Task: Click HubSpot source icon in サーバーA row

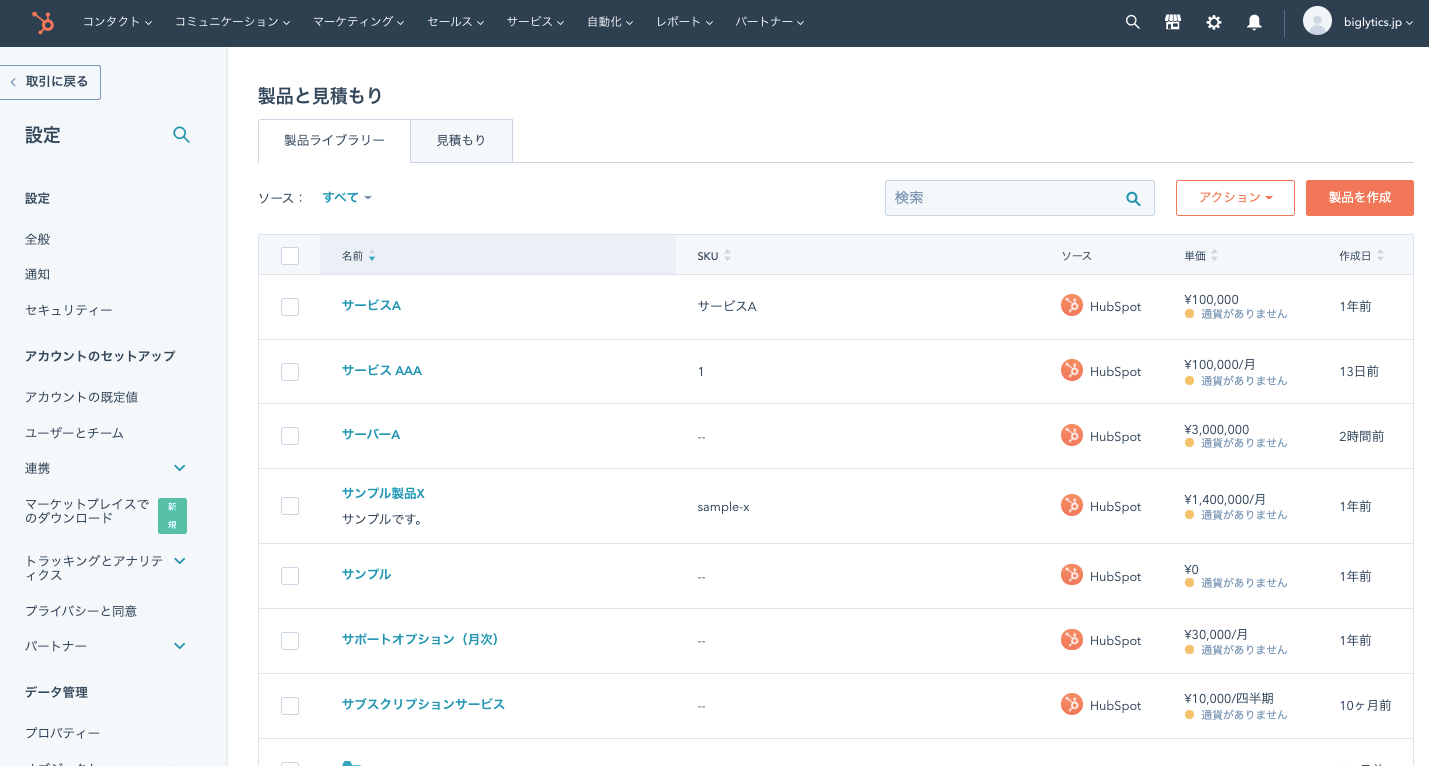Action: coord(1071,436)
